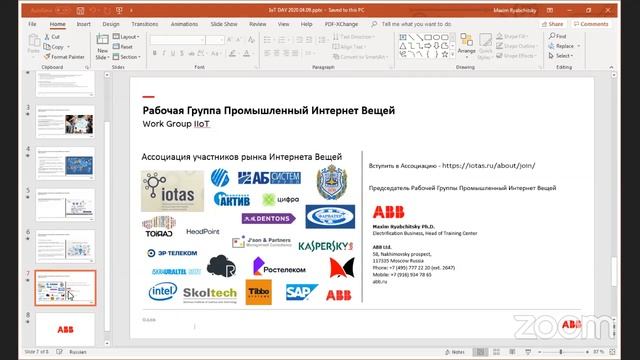
Task: Click the zoom slider handle
Action: point(560,351)
